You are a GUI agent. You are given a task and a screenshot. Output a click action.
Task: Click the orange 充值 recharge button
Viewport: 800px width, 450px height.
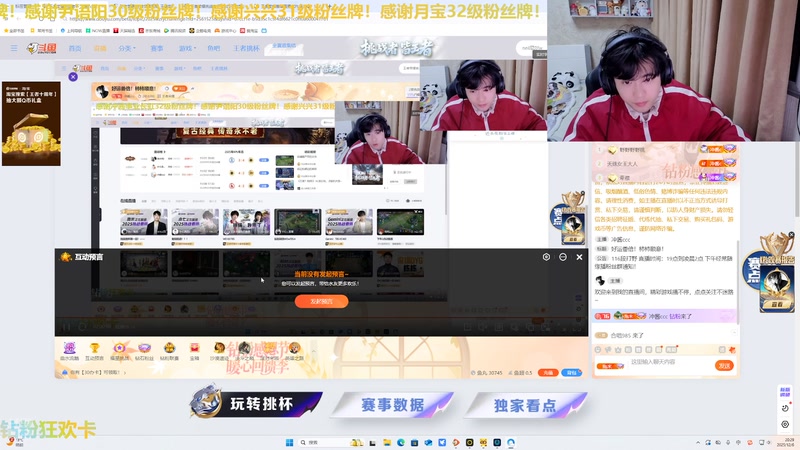coord(548,372)
